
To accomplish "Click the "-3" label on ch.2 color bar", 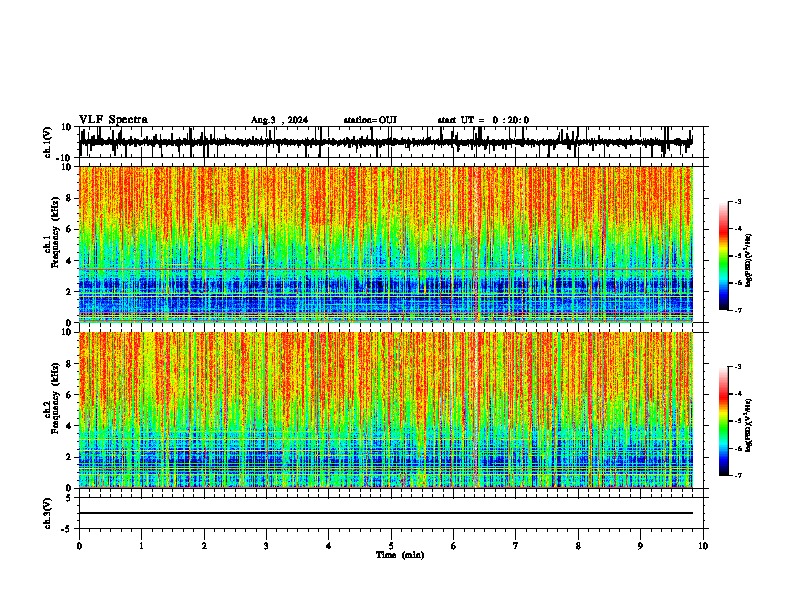I will point(737,367).
